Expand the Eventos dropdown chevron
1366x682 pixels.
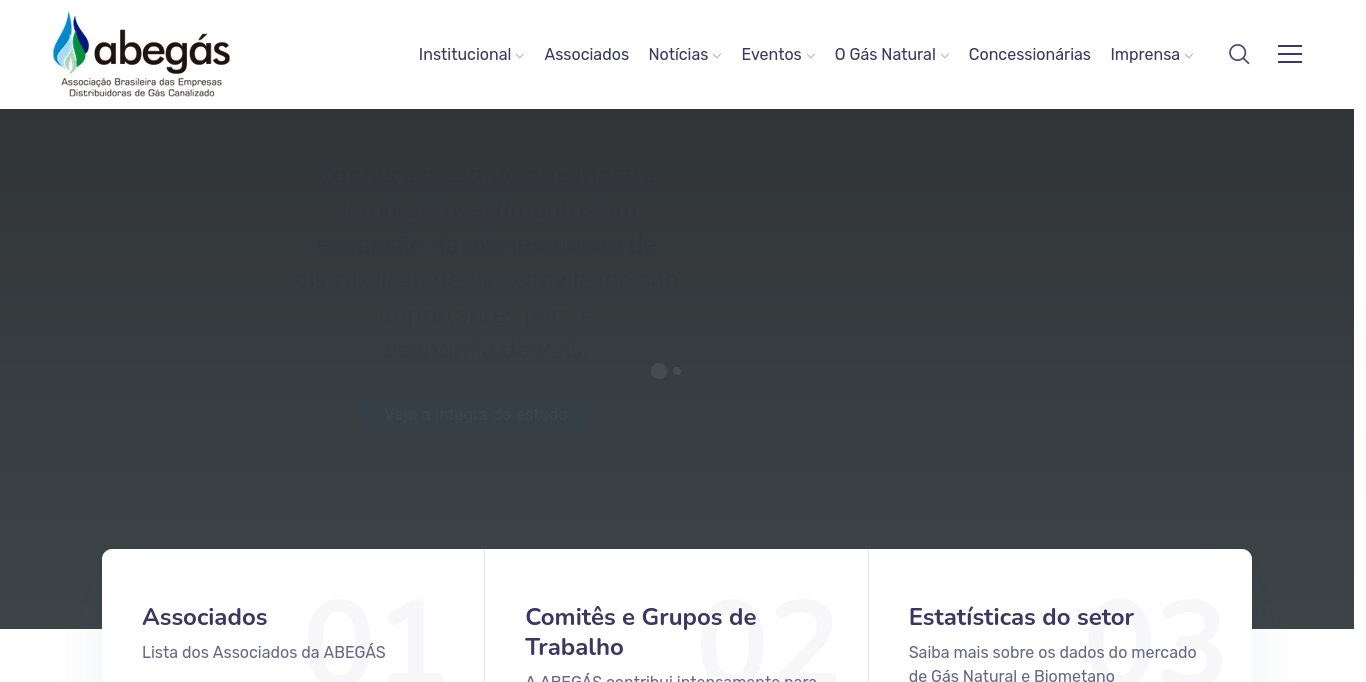pyautogui.click(x=811, y=56)
